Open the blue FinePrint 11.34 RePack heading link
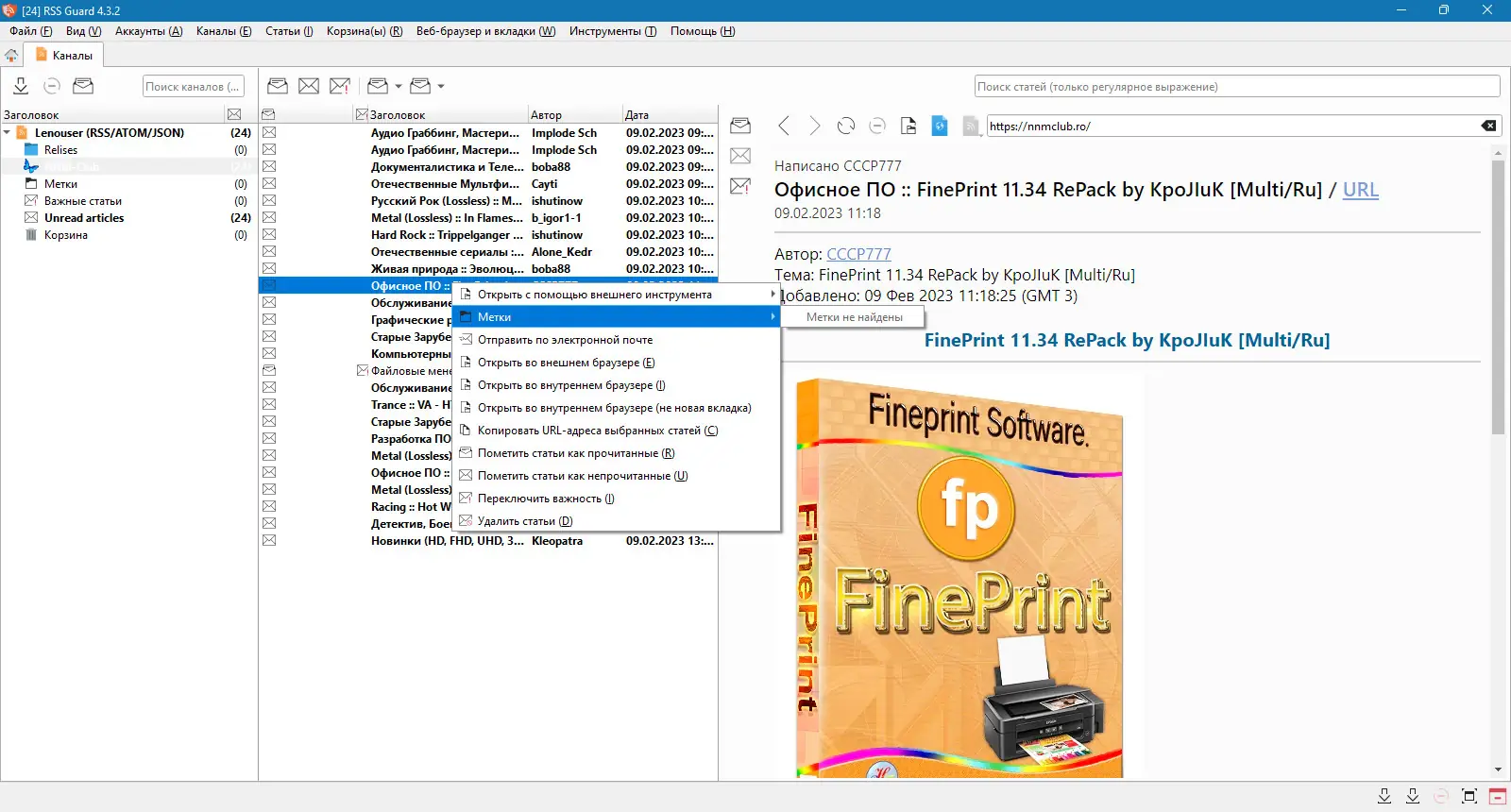The image size is (1511, 812). click(x=1127, y=340)
